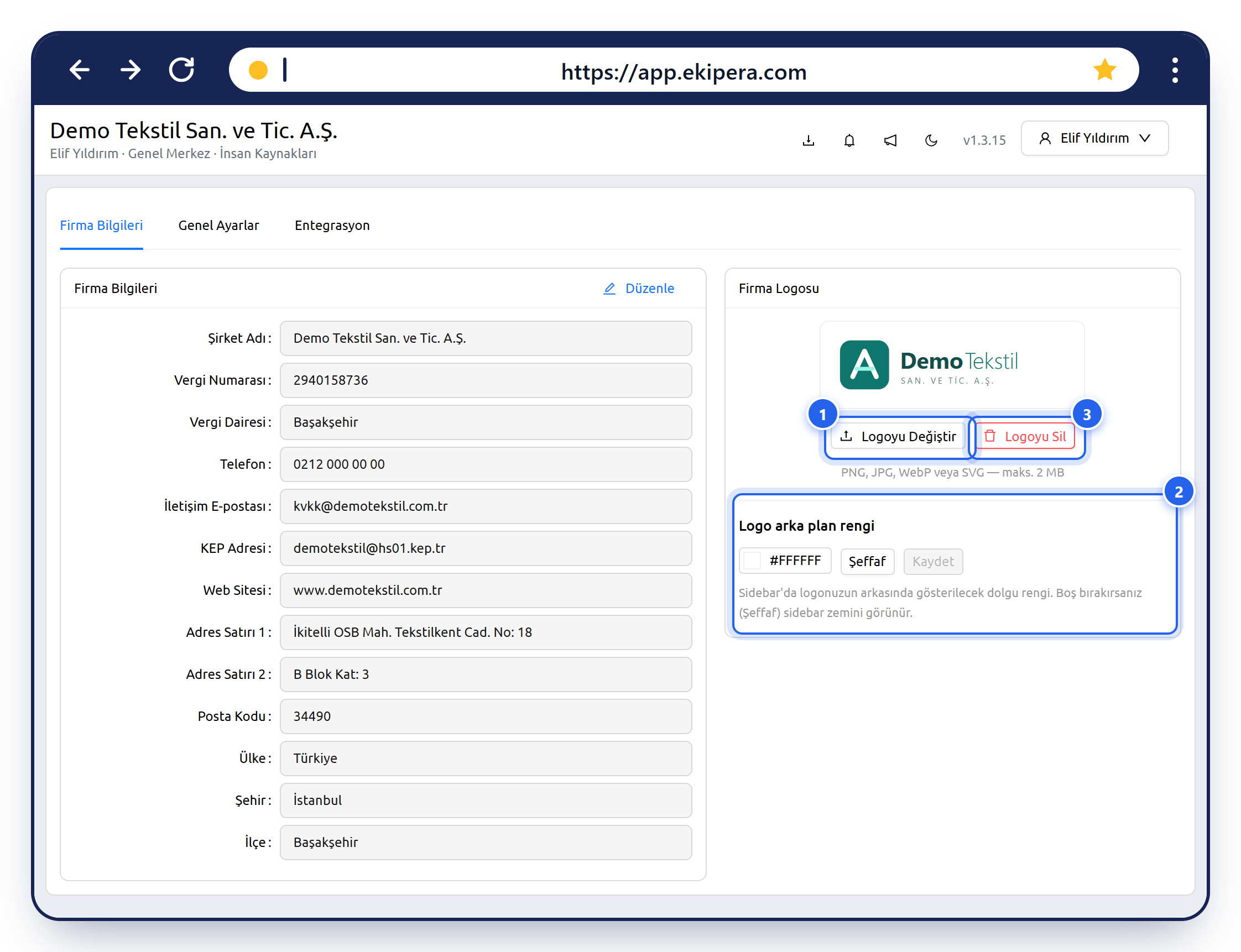This screenshot has width=1241, height=952.
Task: Click the Düzenle edit link
Action: pyautogui.click(x=638, y=289)
